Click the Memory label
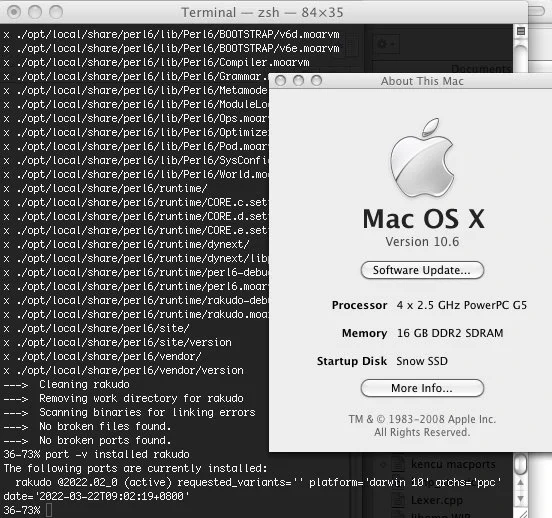This screenshot has height=518, width=552. 364,333
